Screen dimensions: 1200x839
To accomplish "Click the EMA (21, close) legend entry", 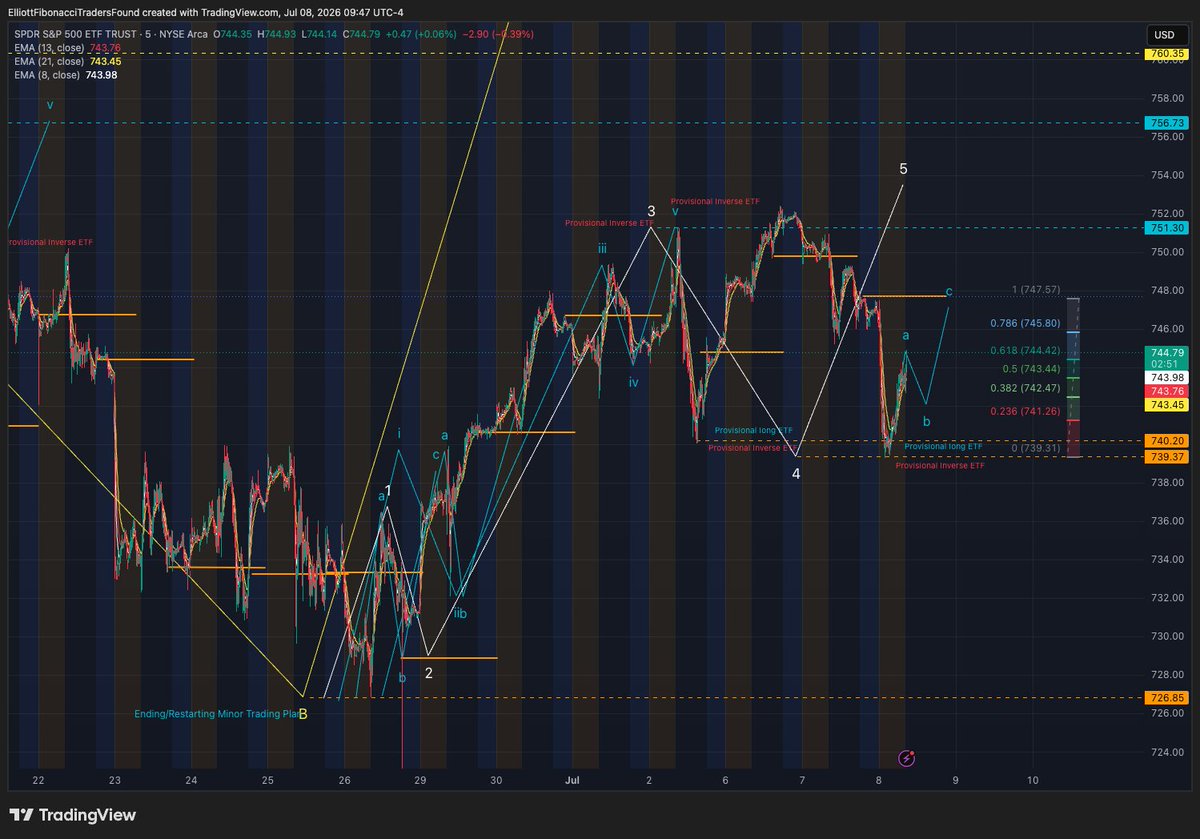I will (x=68, y=61).
